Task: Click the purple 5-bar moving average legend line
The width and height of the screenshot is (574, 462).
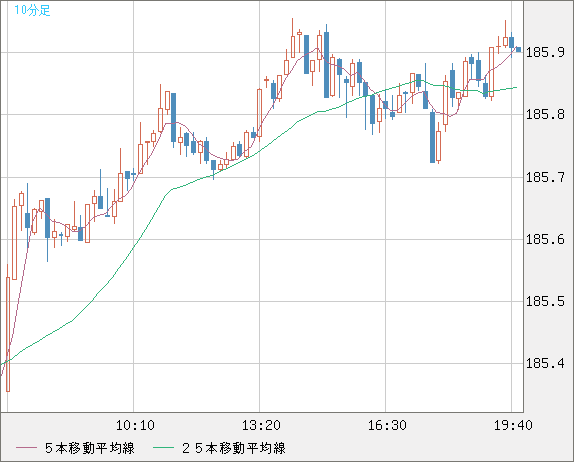Action: click(26, 448)
